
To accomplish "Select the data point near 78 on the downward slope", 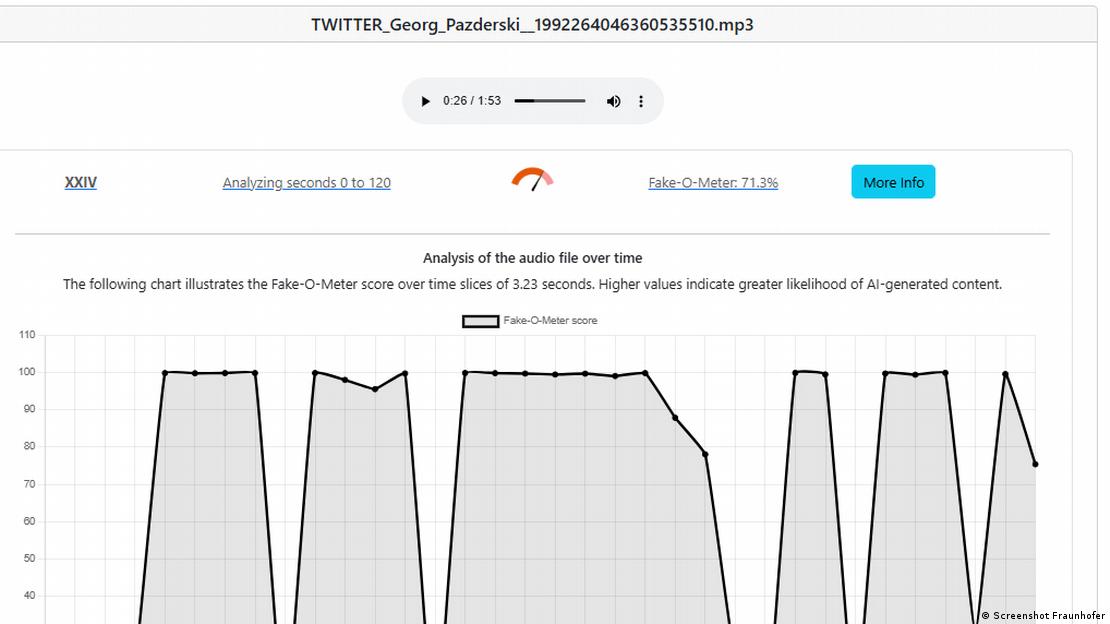I will click(x=705, y=454).
